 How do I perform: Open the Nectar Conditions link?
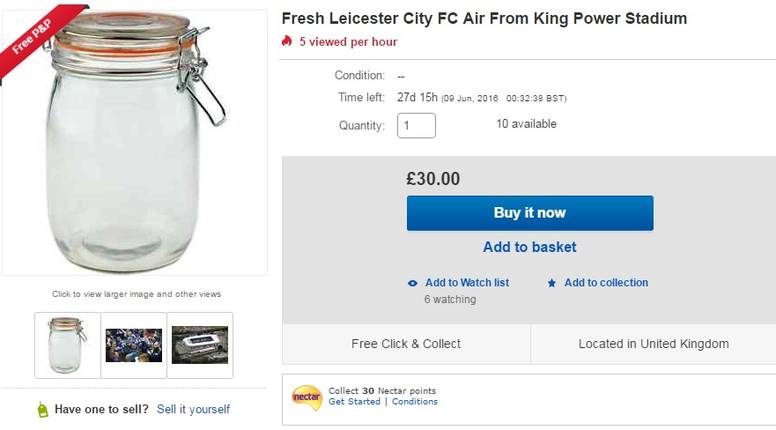[x=415, y=402]
